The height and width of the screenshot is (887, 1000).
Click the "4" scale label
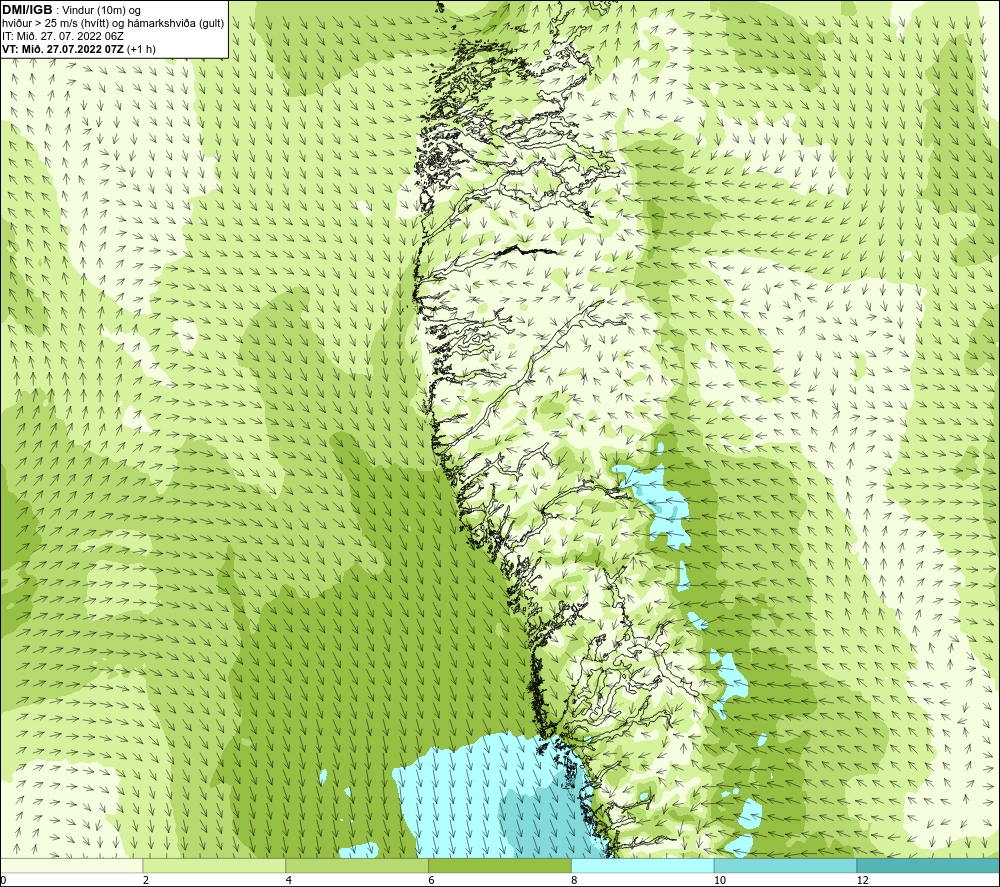coord(289,881)
